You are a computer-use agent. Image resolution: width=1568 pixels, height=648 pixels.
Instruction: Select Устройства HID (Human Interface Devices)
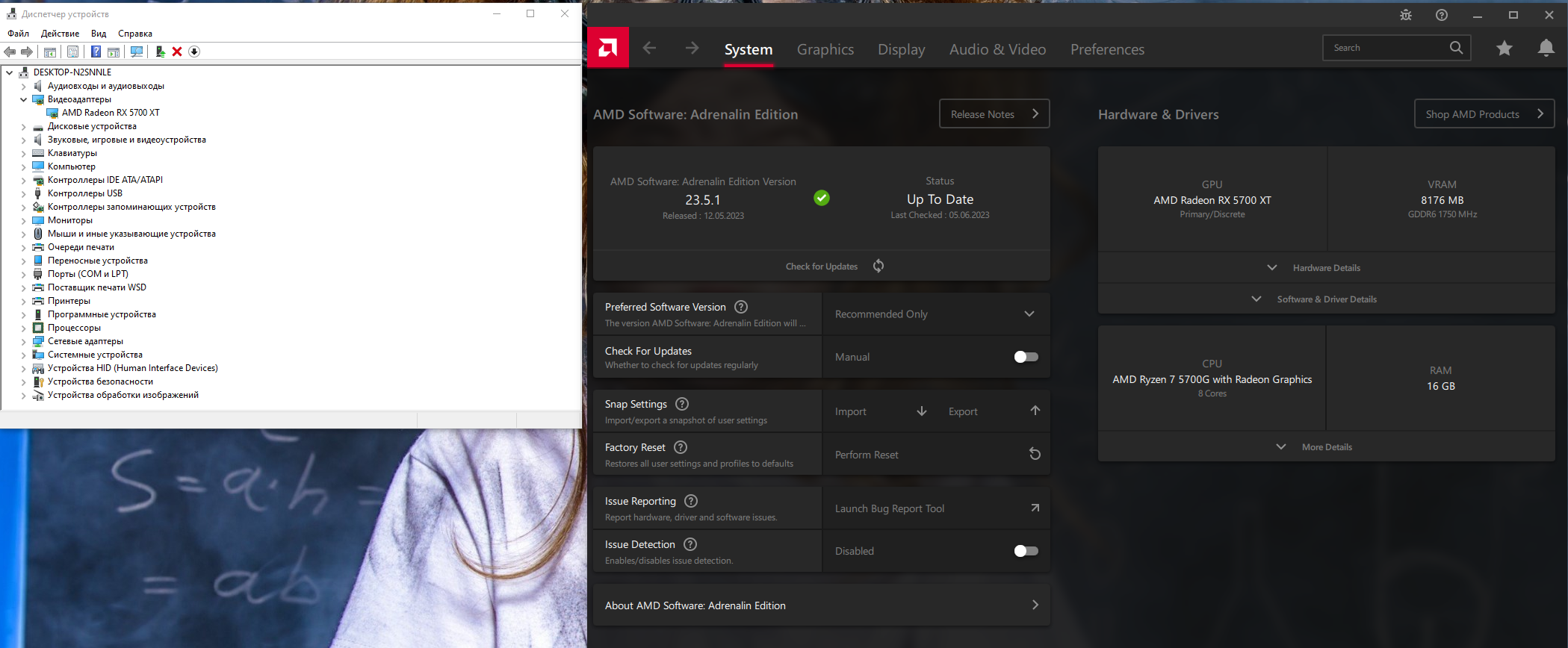(x=133, y=368)
